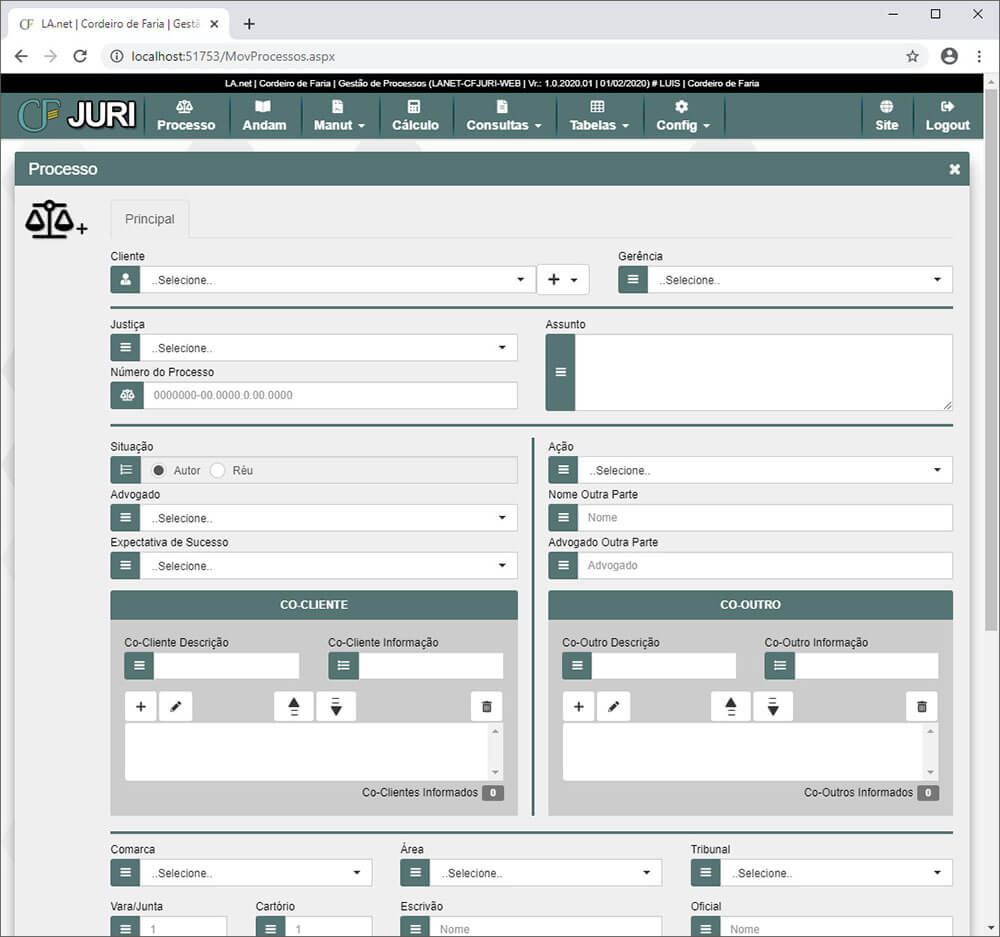Click the Cálculo calculator icon in navbar

click(x=414, y=107)
